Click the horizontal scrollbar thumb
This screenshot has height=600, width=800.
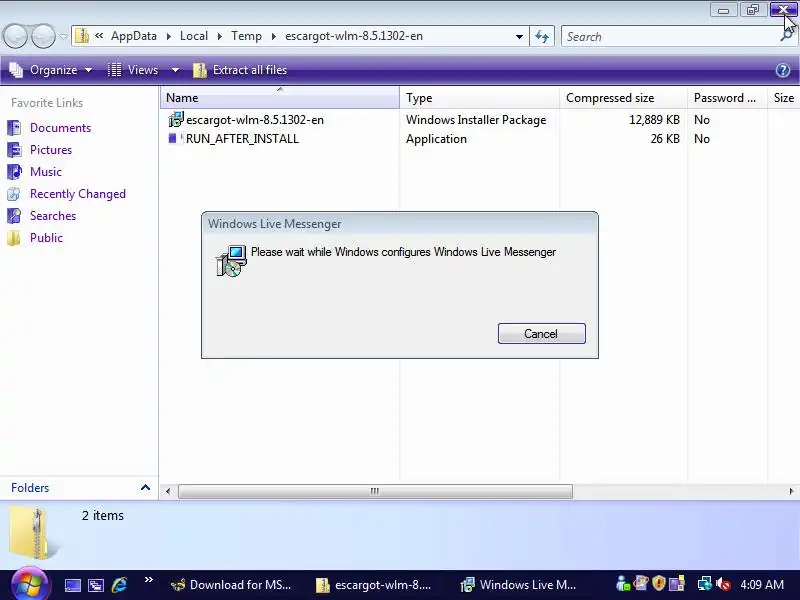375,491
